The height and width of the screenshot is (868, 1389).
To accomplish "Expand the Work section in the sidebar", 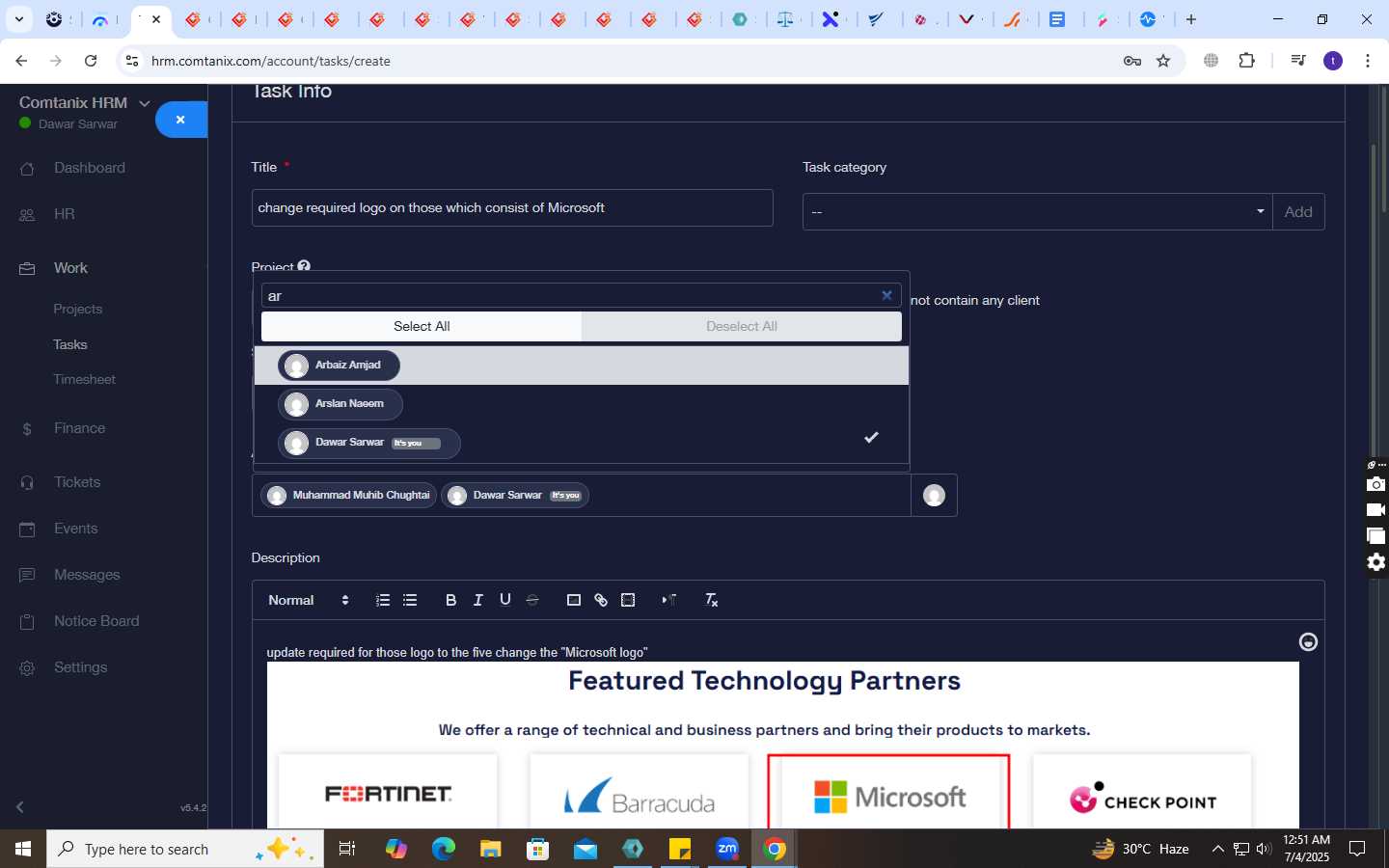I will pyautogui.click(x=70, y=268).
